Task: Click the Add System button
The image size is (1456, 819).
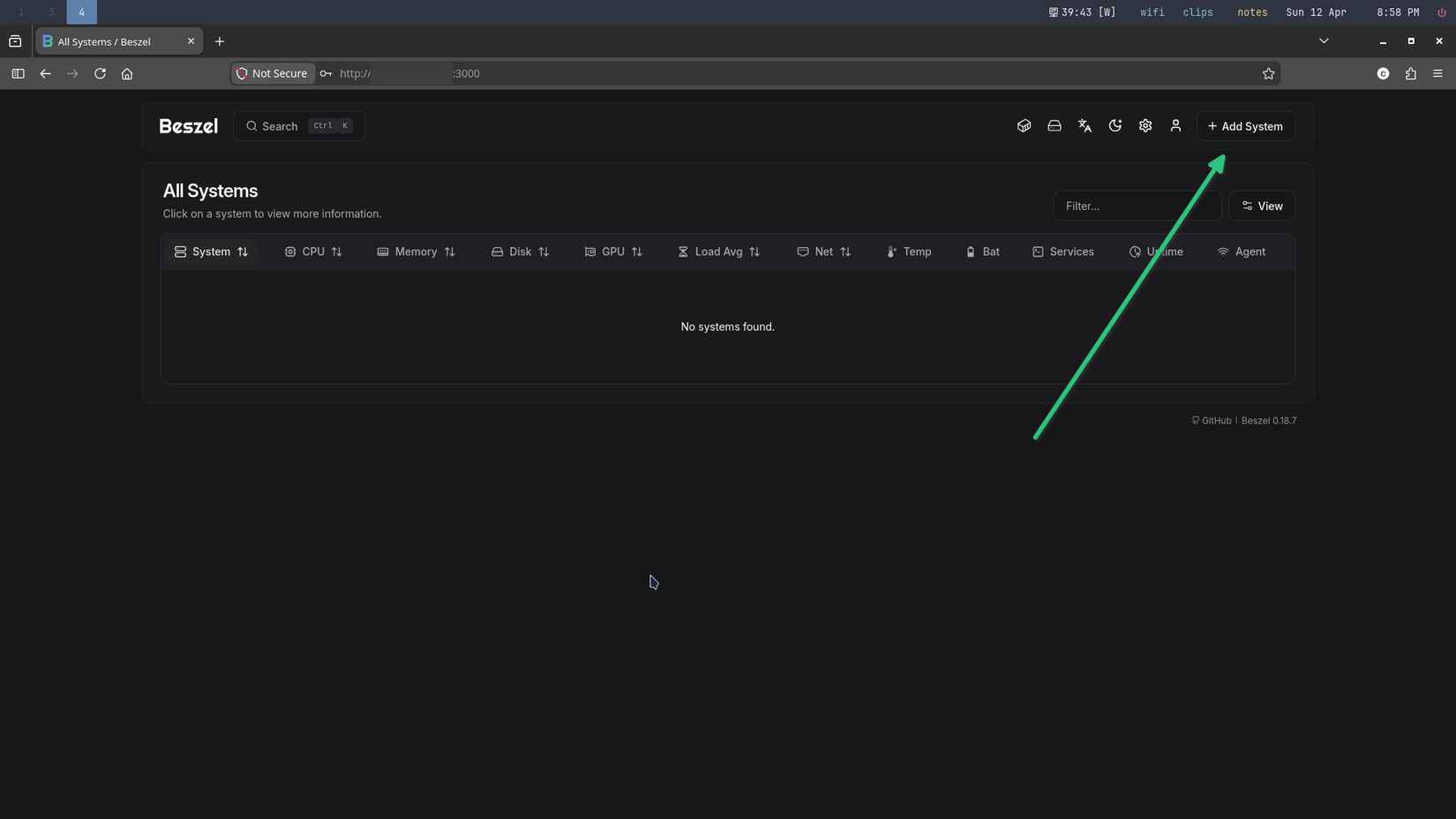Action: pyautogui.click(x=1246, y=126)
